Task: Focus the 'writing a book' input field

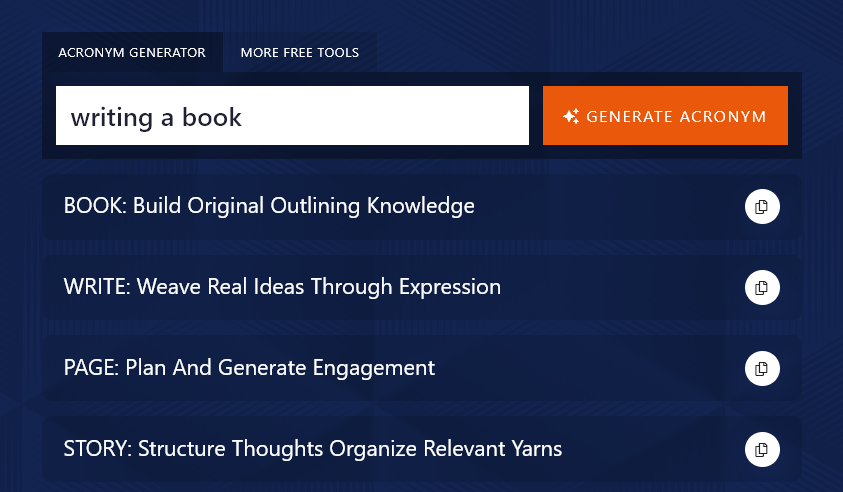Action: (292, 116)
